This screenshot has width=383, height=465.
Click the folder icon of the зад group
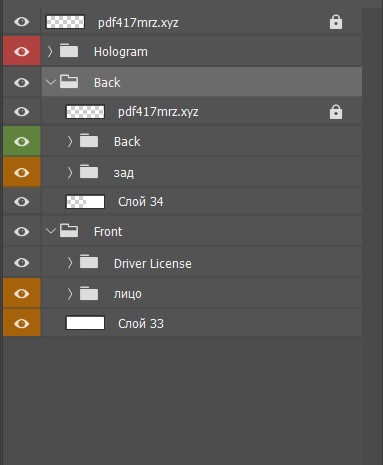89,172
